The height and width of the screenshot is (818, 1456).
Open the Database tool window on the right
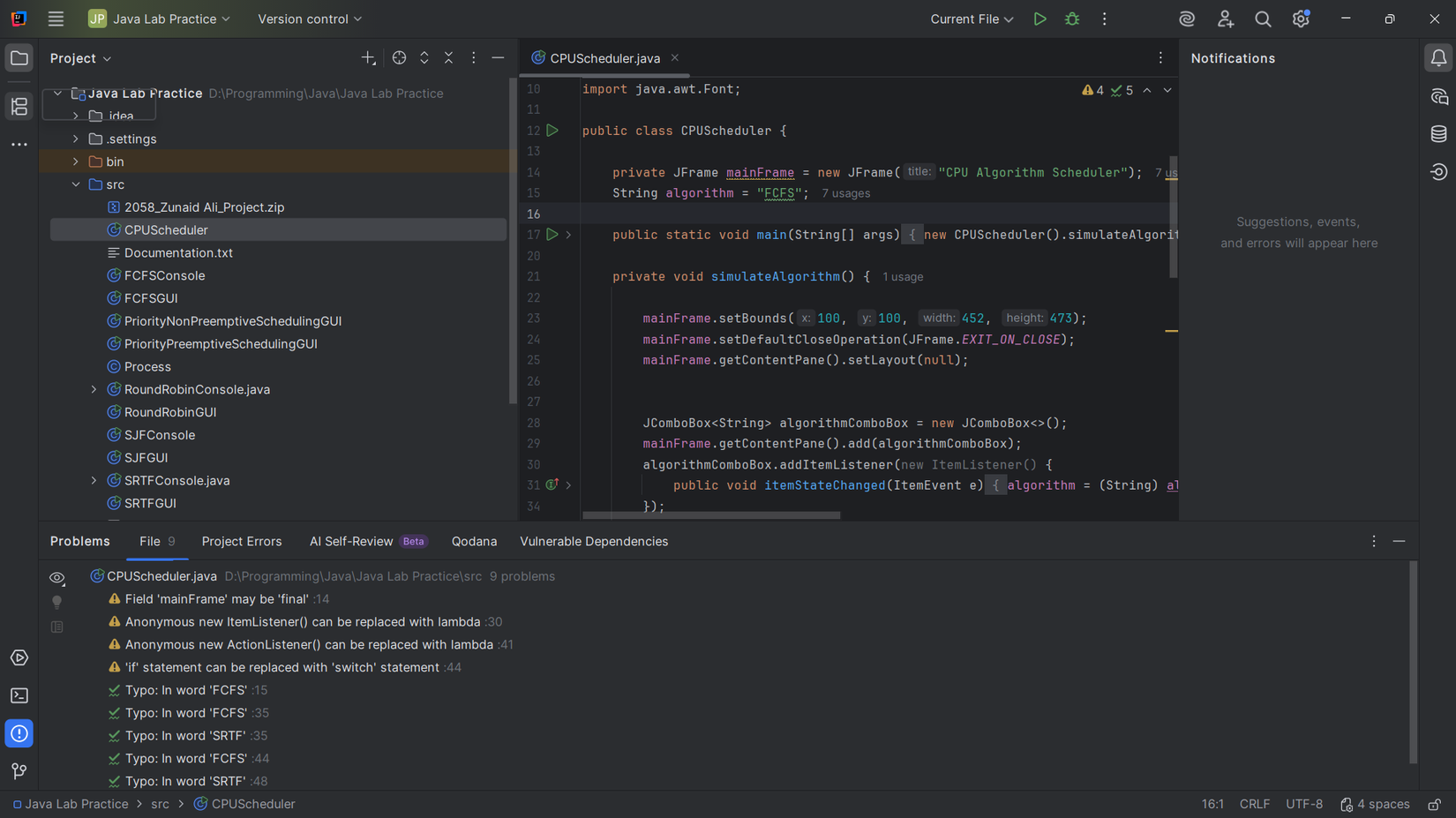1438,134
